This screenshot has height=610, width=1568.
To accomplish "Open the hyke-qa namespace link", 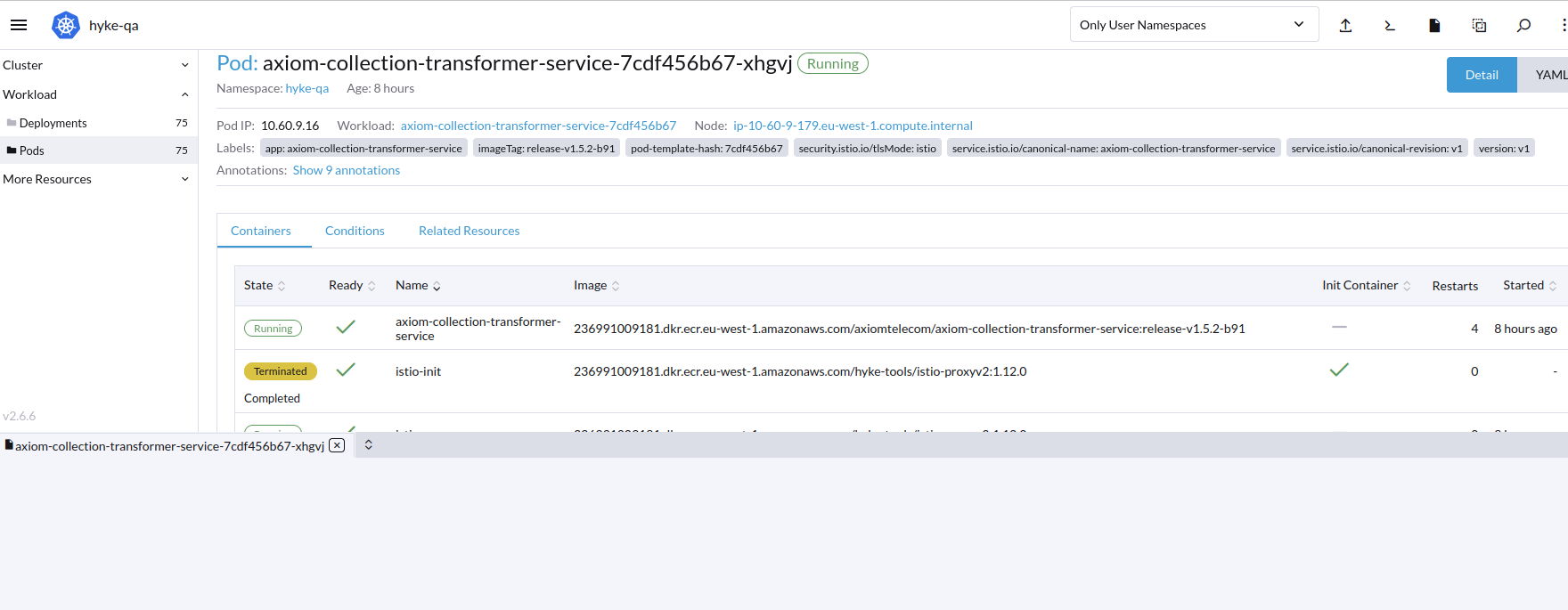I will (x=307, y=88).
